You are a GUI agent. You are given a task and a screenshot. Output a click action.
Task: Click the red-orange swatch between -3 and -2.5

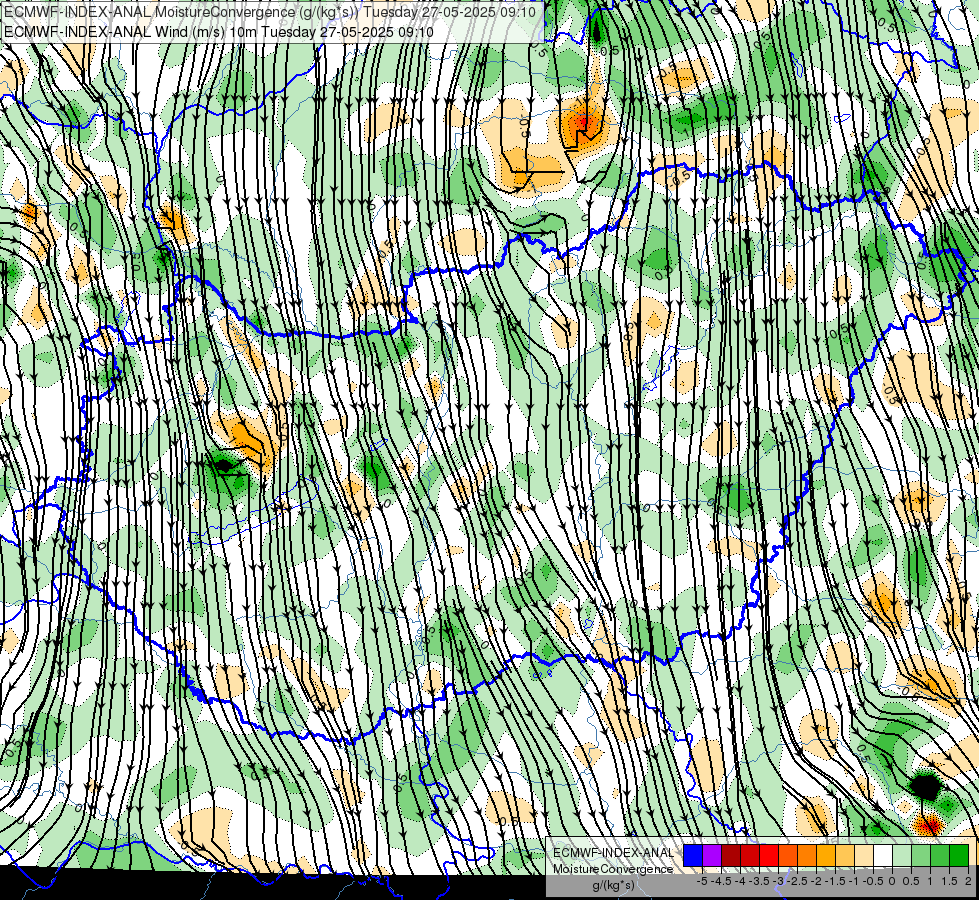pyautogui.click(x=788, y=856)
